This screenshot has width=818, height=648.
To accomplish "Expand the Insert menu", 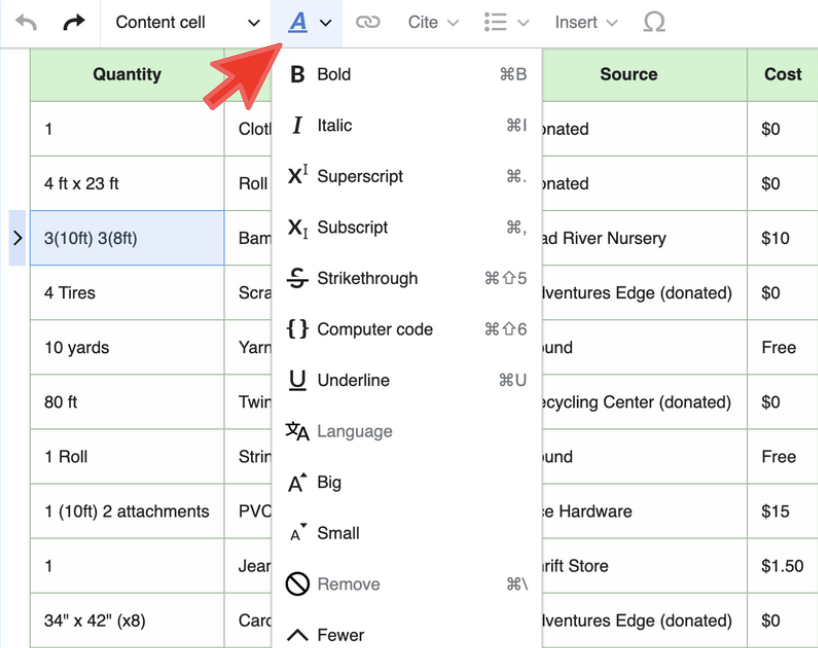I will click(586, 22).
